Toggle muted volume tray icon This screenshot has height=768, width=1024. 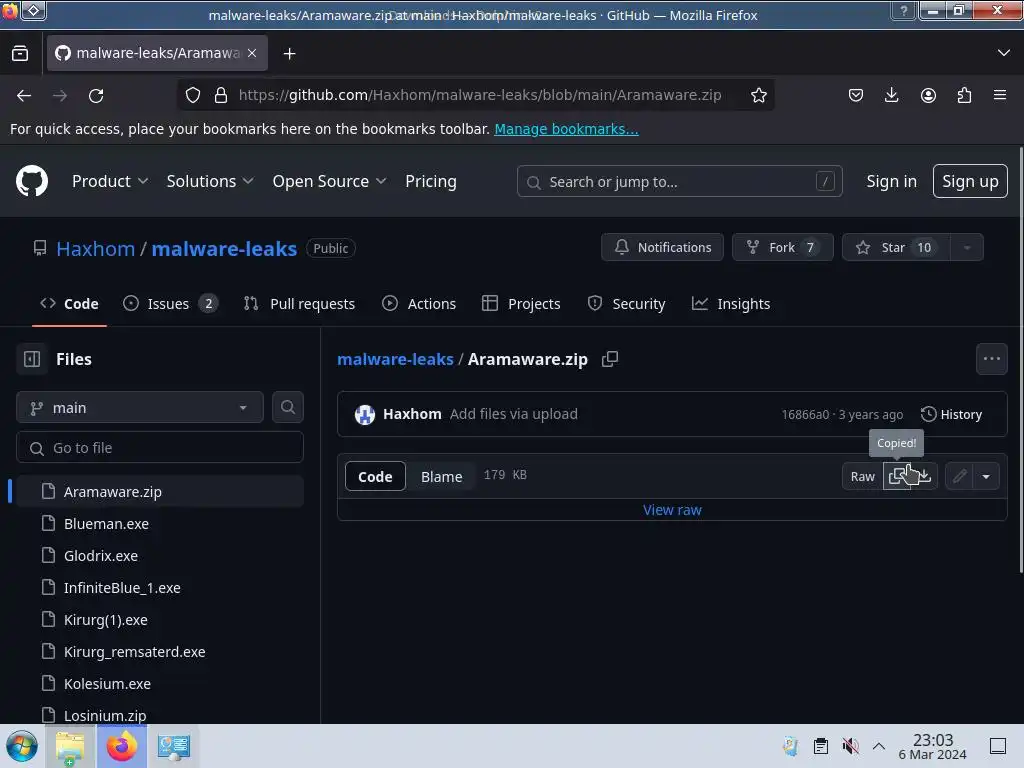click(850, 746)
